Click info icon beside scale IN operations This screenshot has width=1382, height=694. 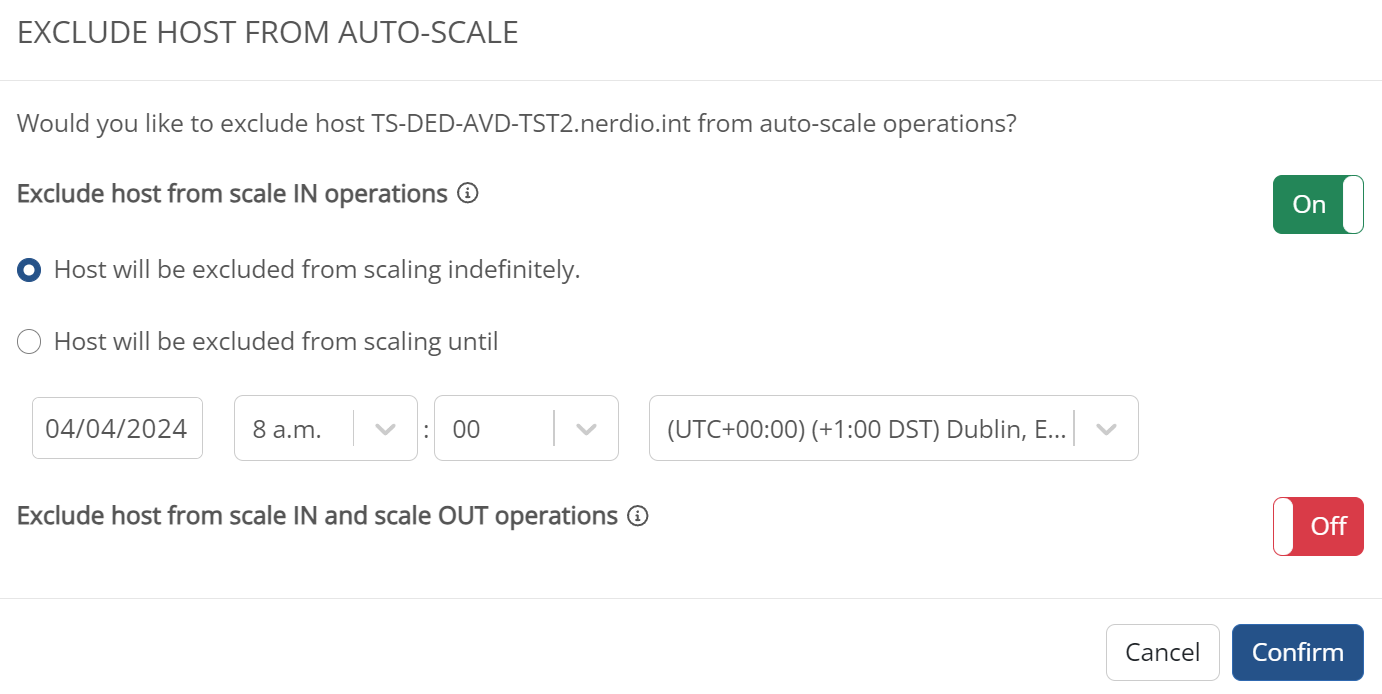click(467, 194)
